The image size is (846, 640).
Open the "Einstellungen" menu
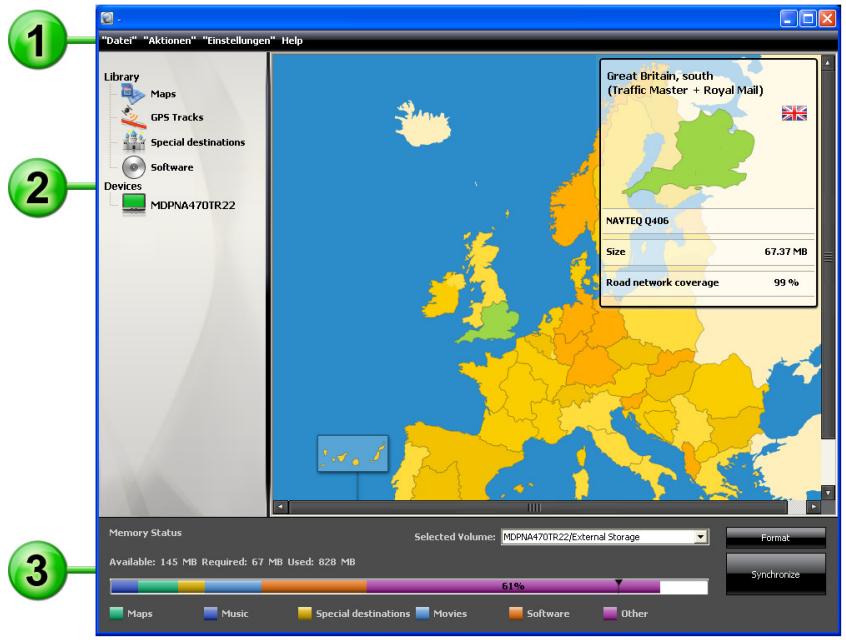(x=238, y=40)
